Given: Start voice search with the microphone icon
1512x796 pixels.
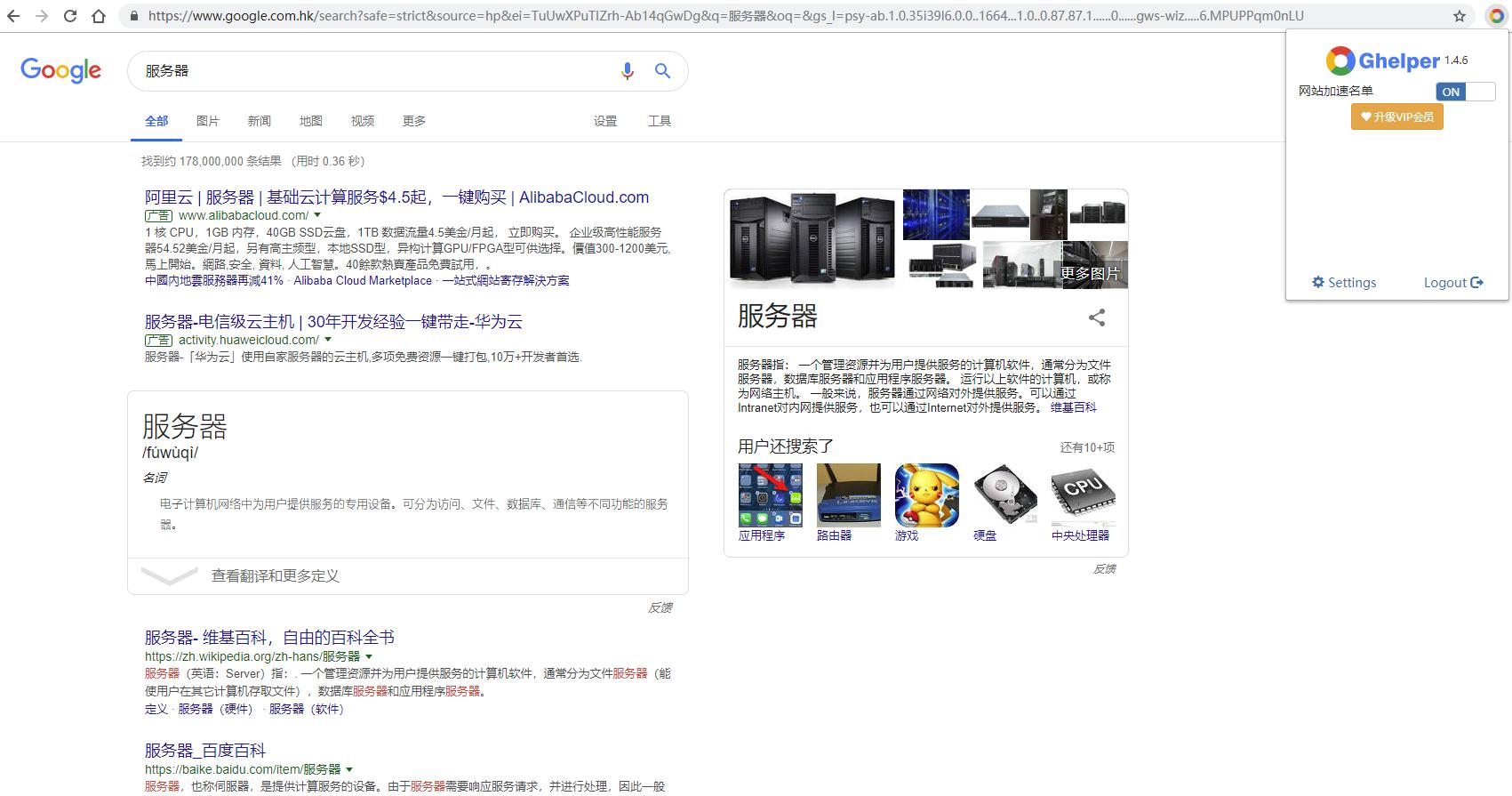Looking at the screenshot, I should click(628, 71).
